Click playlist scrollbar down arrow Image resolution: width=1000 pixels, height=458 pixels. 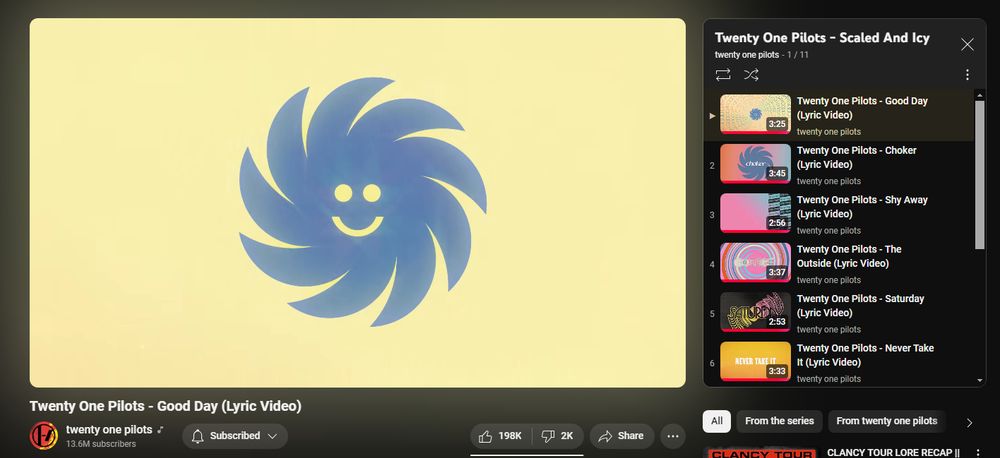click(980, 381)
